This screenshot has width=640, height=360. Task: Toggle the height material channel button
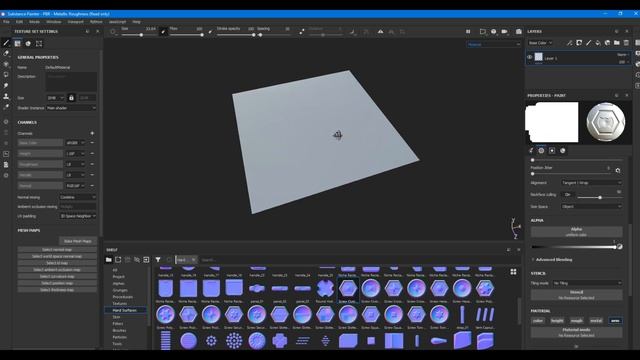coord(557,321)
